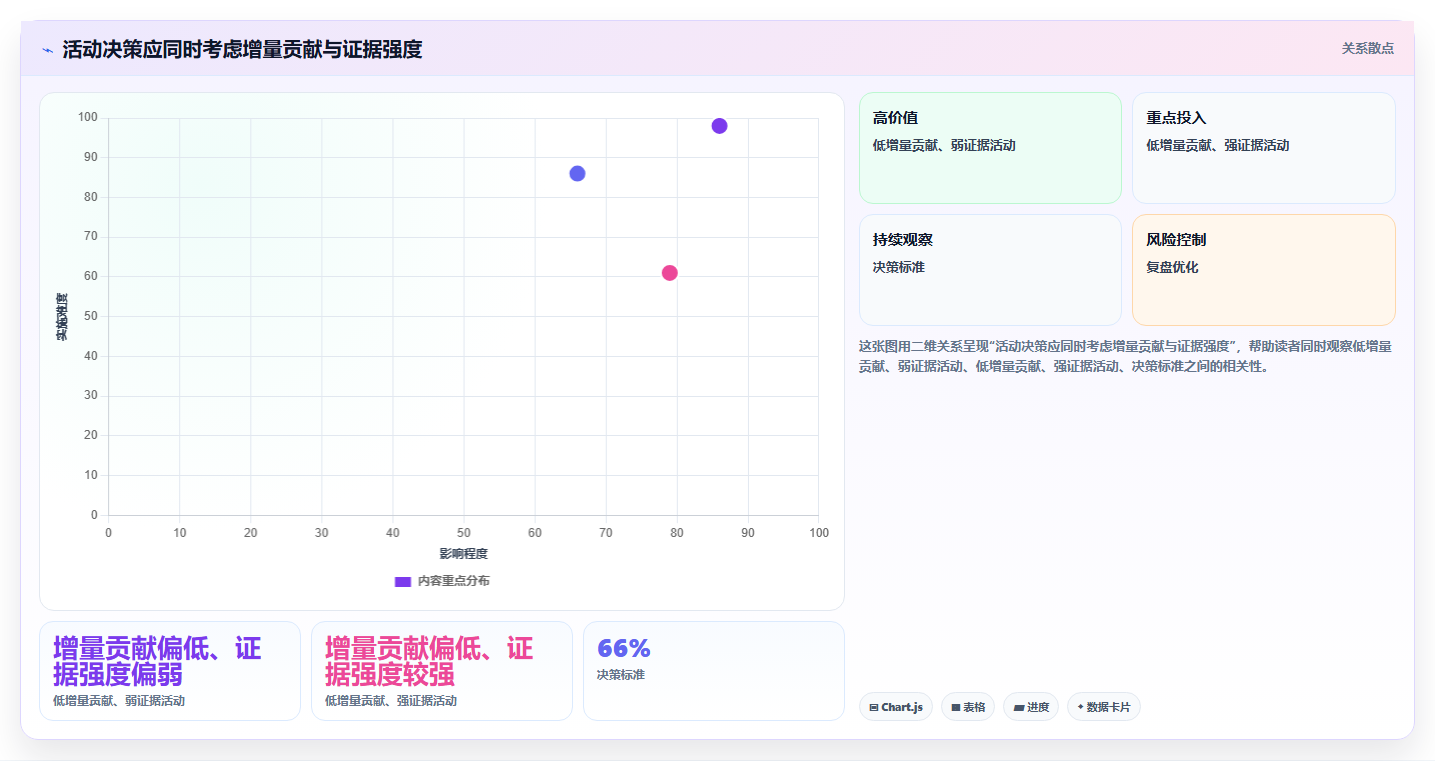
Task: Click the 表格 tag
Action: [968, 707]
